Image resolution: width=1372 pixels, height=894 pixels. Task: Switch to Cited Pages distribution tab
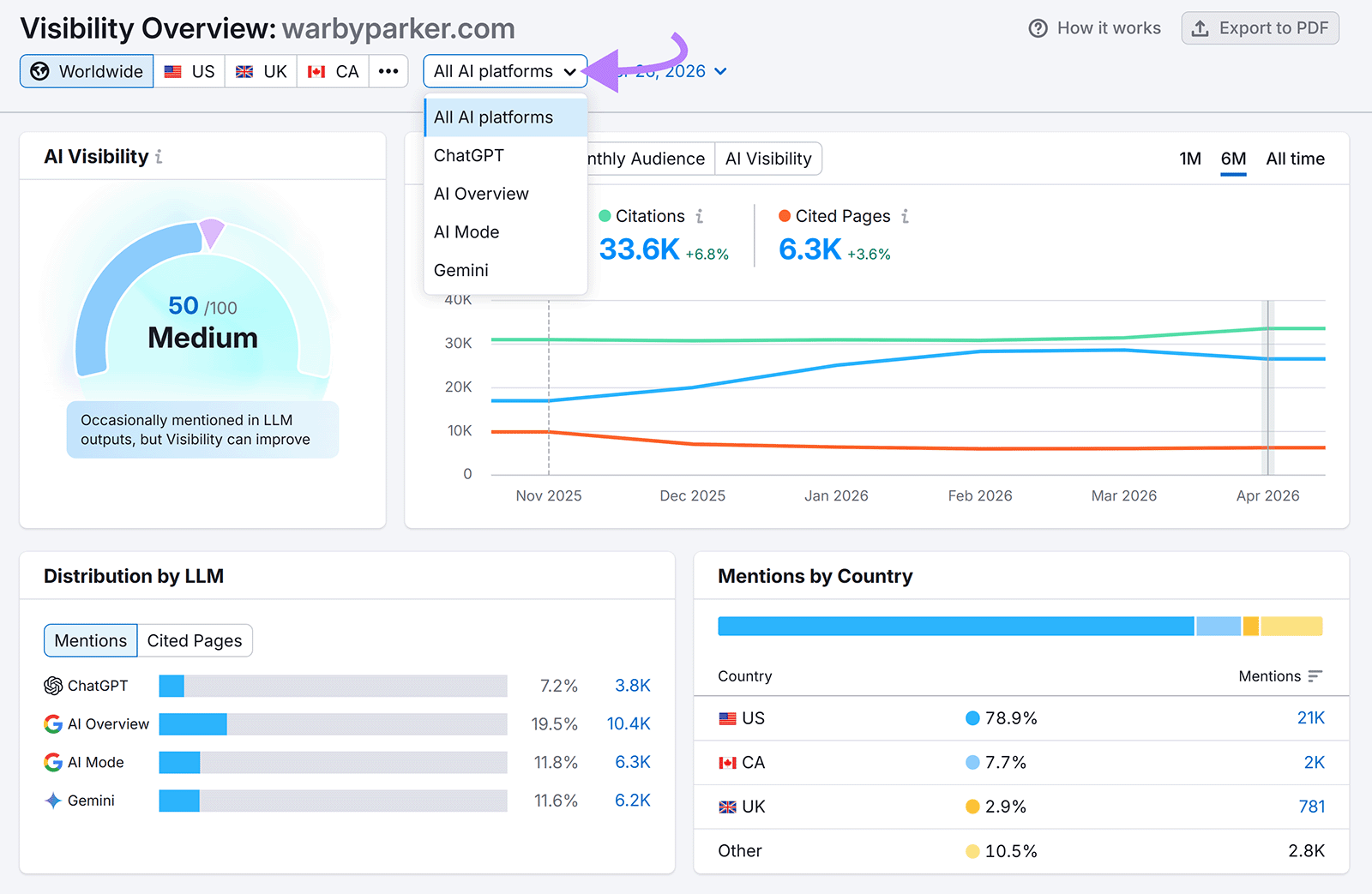(x=195, y=641)
